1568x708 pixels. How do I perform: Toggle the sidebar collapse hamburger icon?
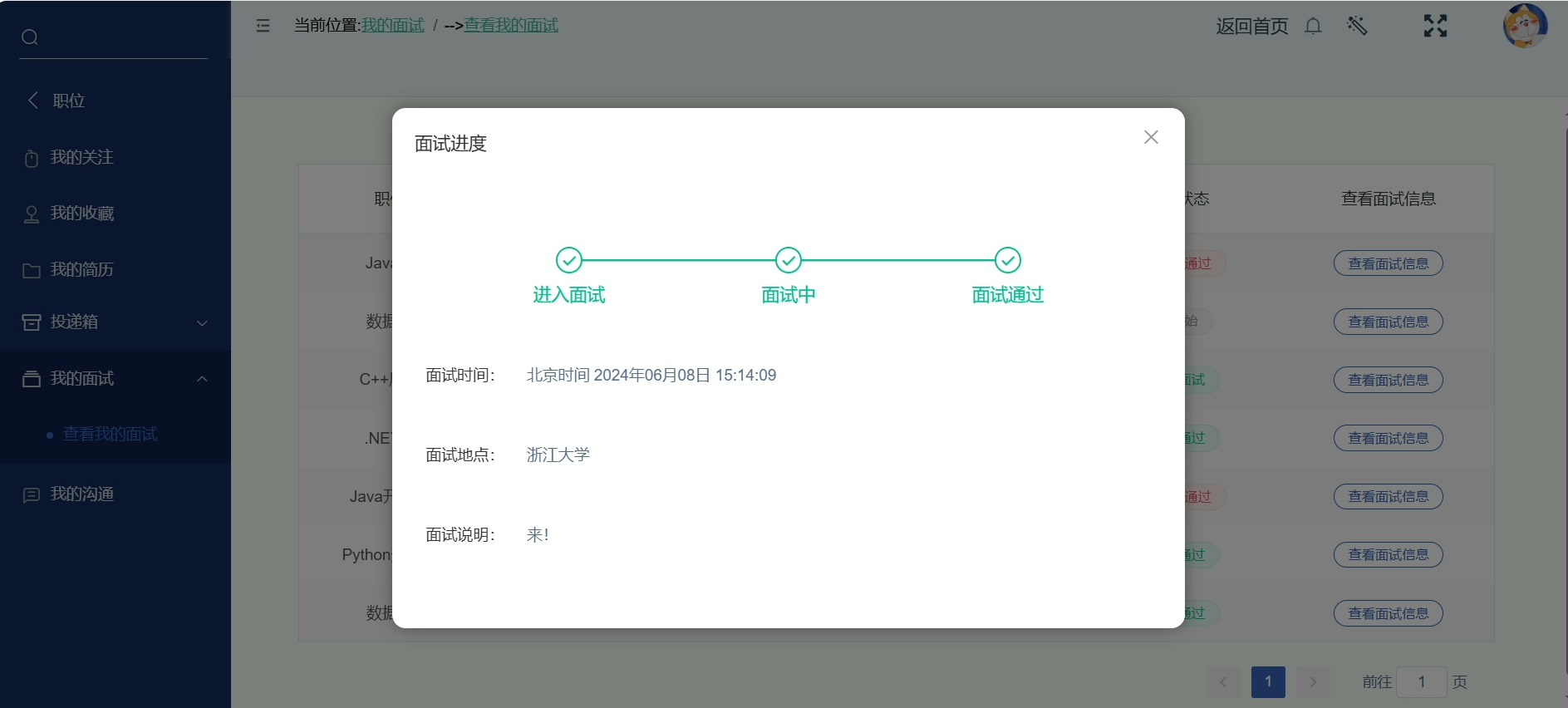[x=263, y=26]
